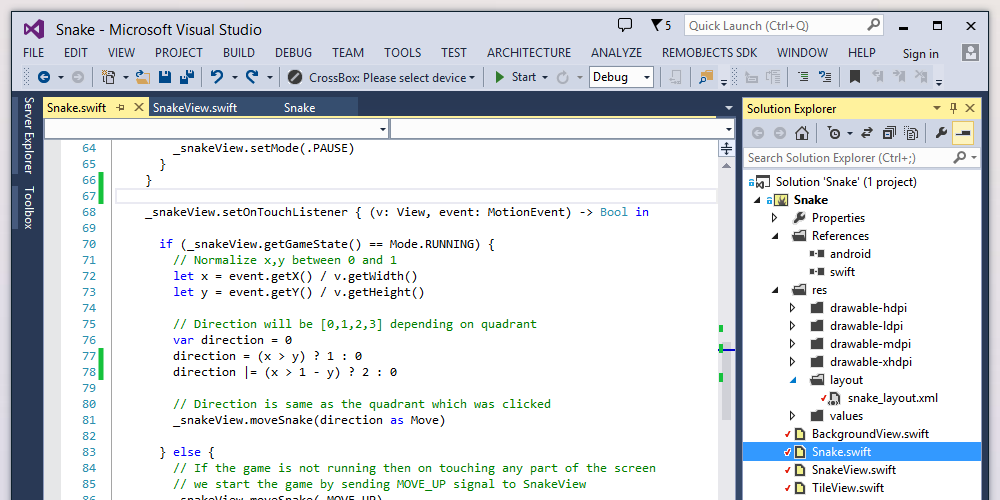
Task: Click the Search Solution Explorer field
Action: [x=848, y=158]
